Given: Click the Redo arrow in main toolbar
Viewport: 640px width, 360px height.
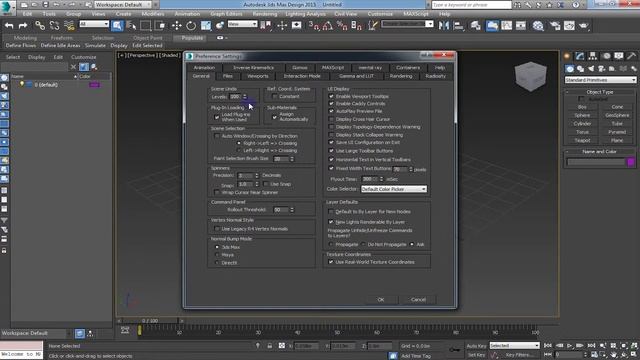Looking at the screenshot, I should click(x=23, y=25).
